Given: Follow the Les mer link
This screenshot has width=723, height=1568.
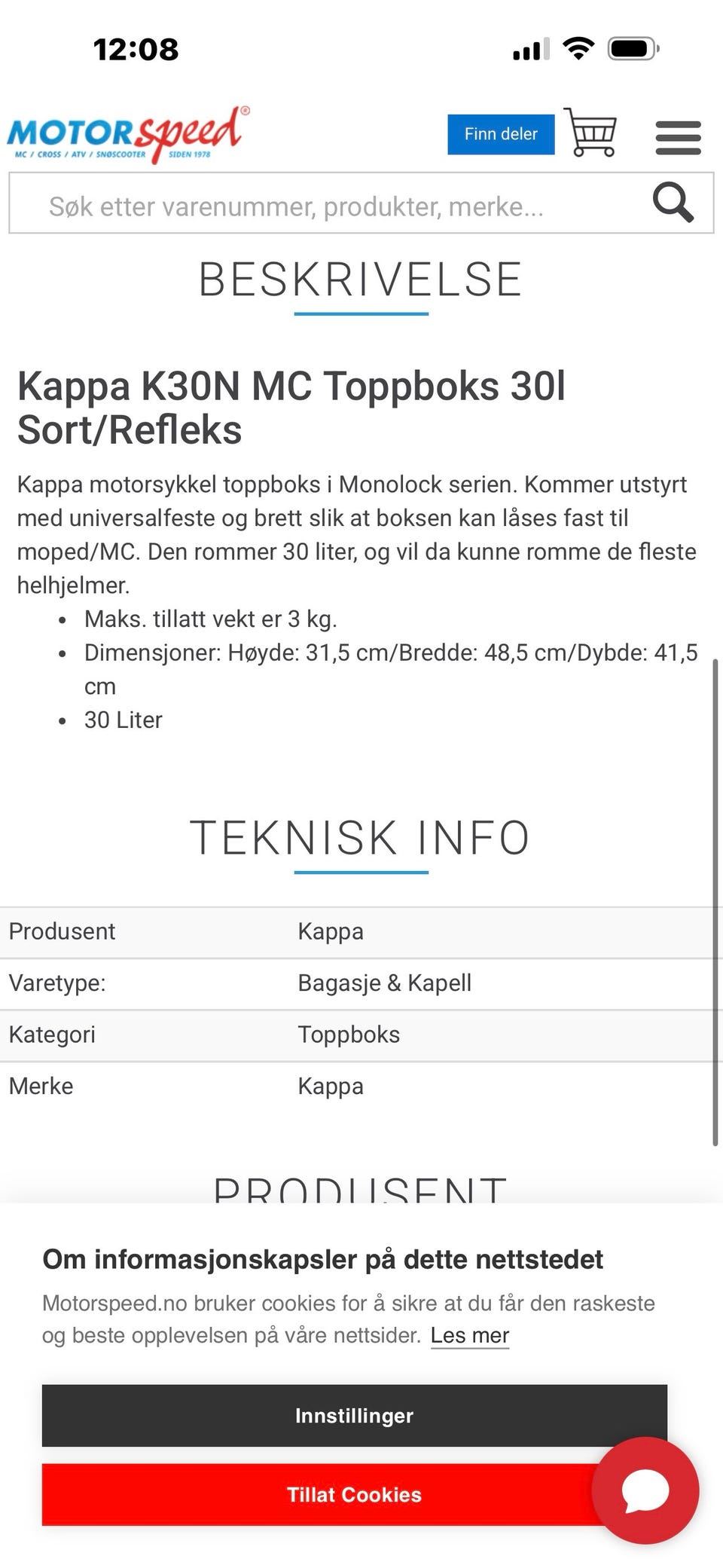Looking at the screenshot, I should [470, 1335].
